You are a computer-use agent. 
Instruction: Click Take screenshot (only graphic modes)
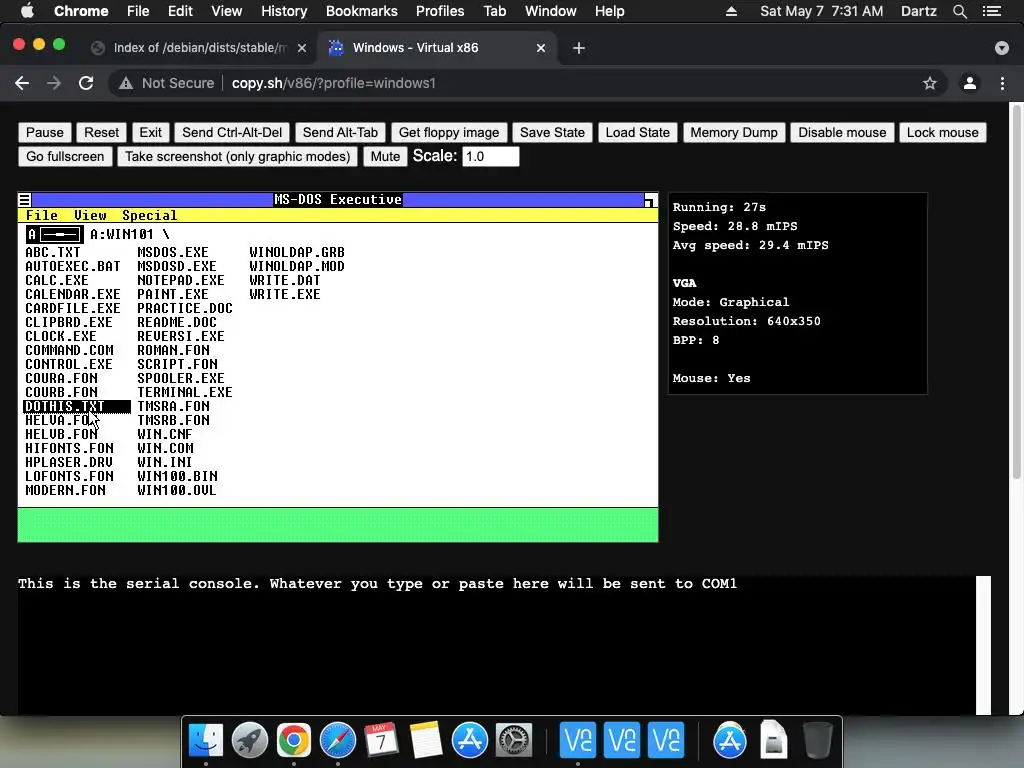click(237, 157)
